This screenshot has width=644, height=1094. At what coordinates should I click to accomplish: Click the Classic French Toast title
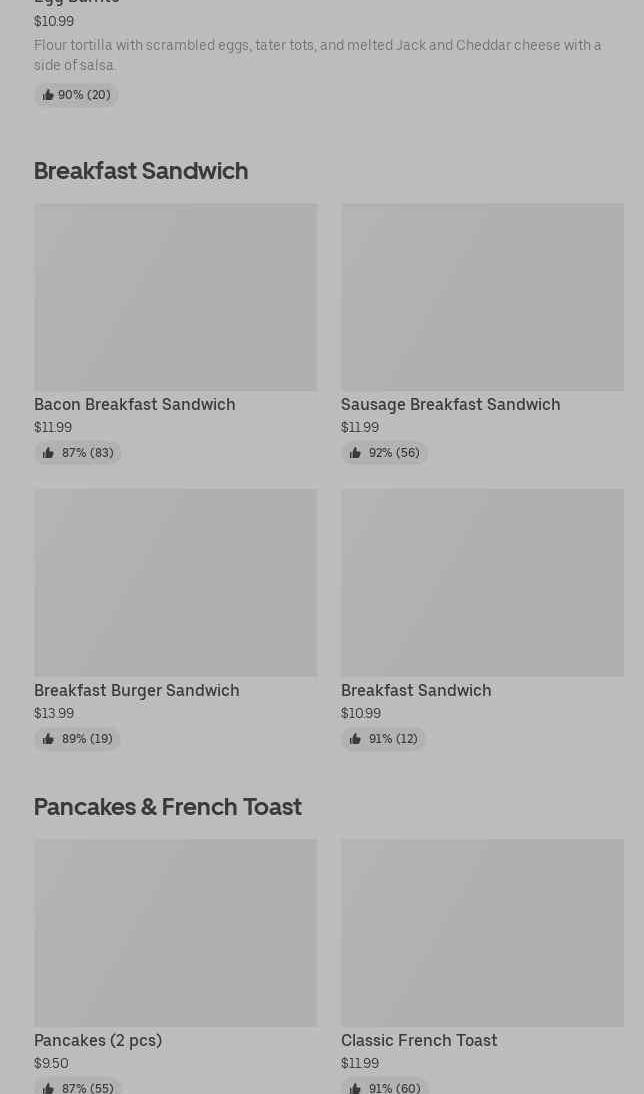419,1040
